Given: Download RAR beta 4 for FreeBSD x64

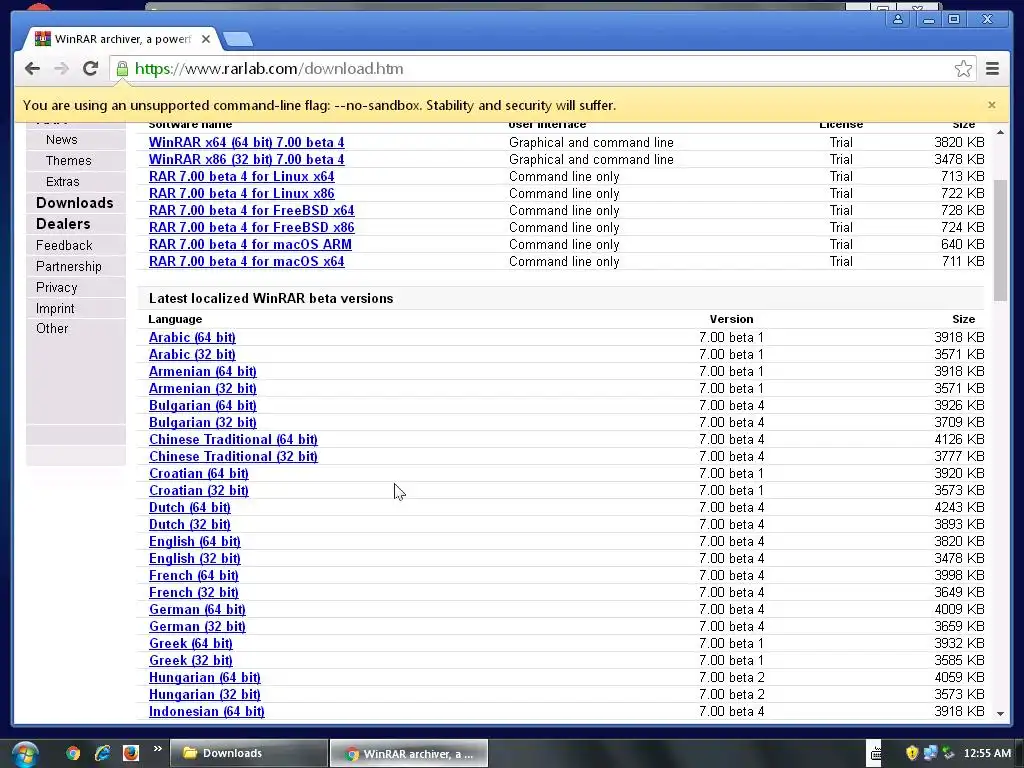Looking at the screenshot, I should (251, 210).
